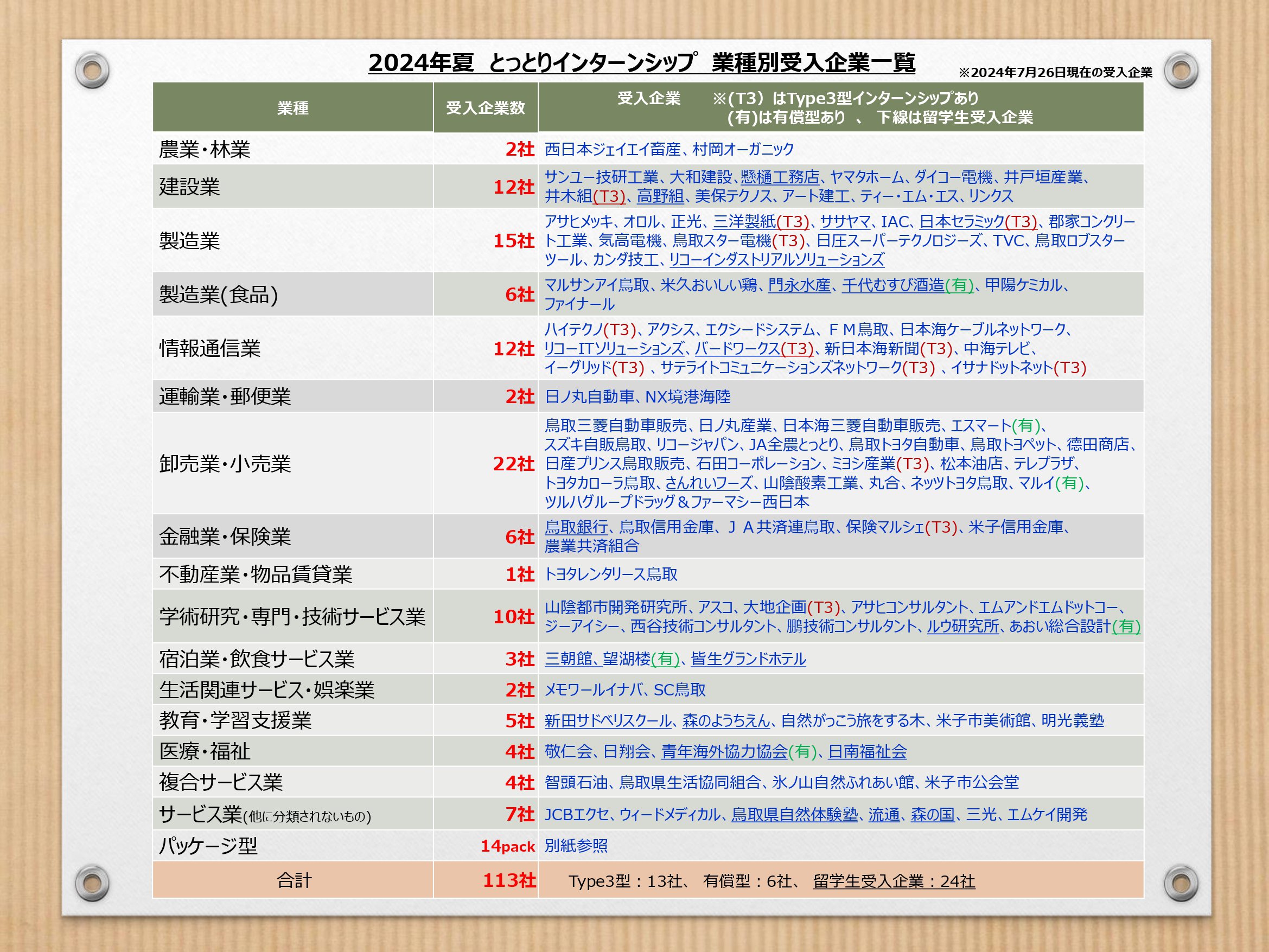Click the '22社' count
This screenshot has width=1269, height=952.
pos(513,463)
